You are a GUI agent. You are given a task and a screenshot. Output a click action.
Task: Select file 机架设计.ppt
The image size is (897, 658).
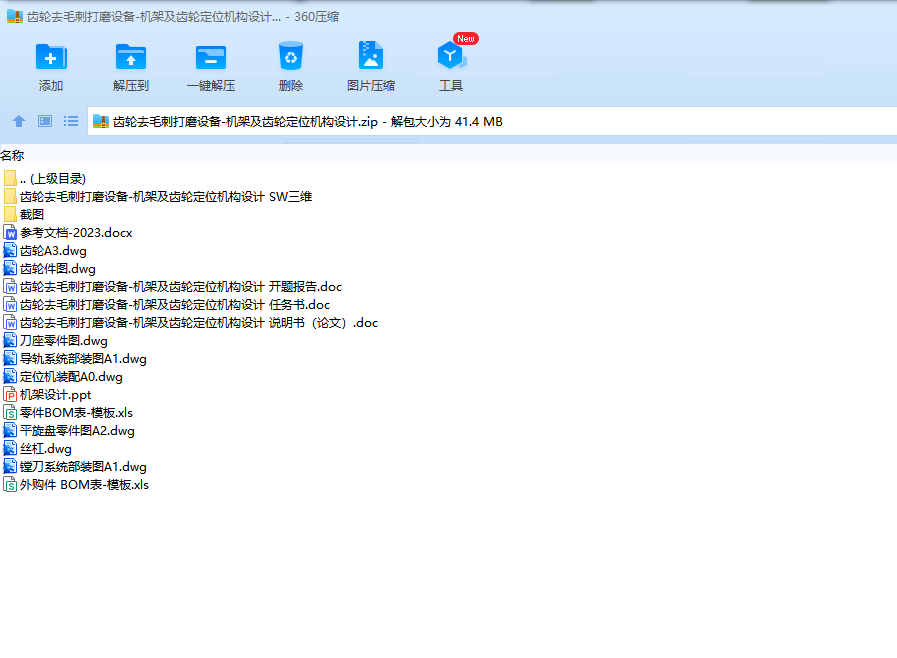pyautogui.click(x=47, y=395)
